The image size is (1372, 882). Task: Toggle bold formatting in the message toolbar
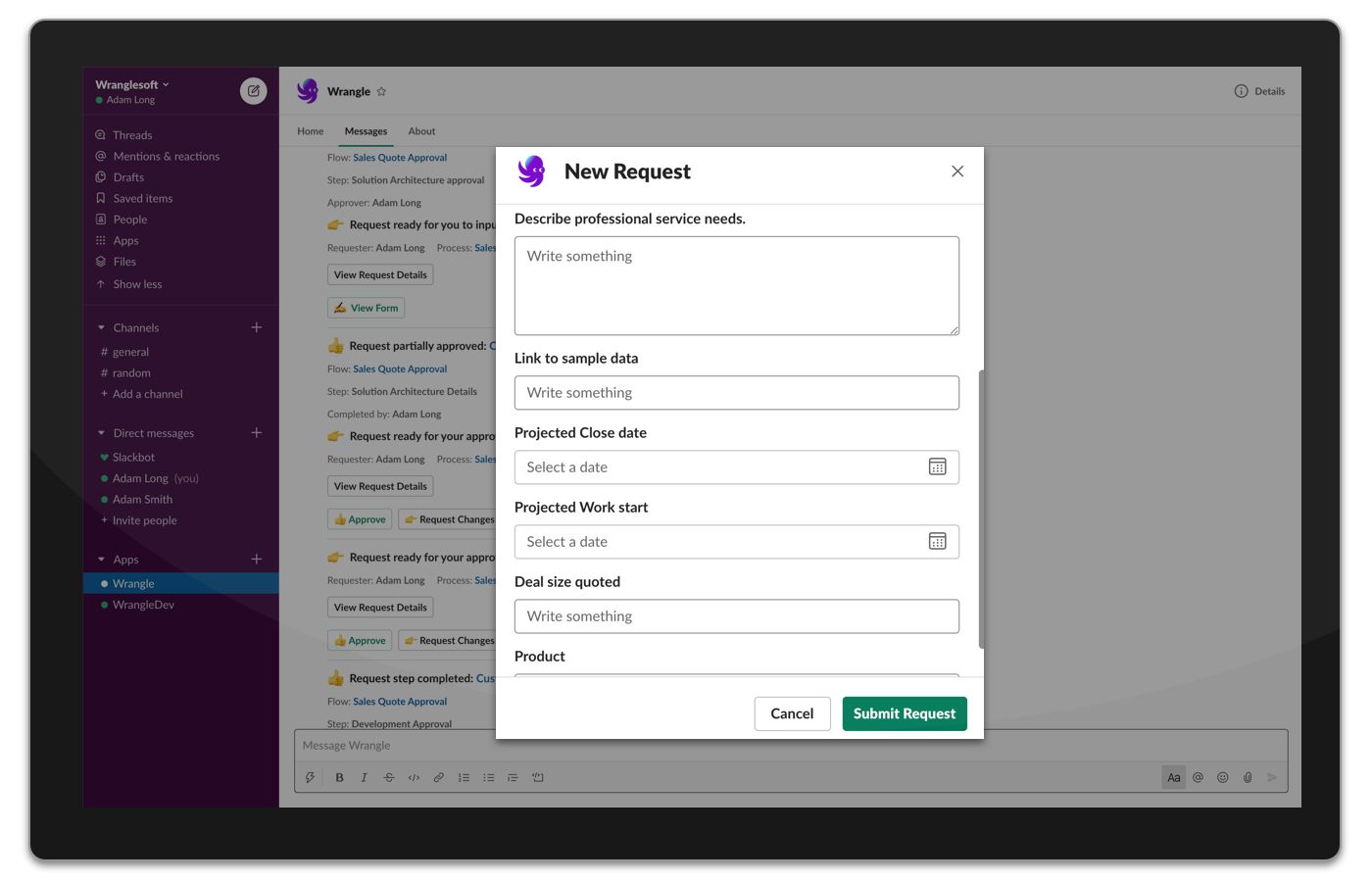coord(339,776)
